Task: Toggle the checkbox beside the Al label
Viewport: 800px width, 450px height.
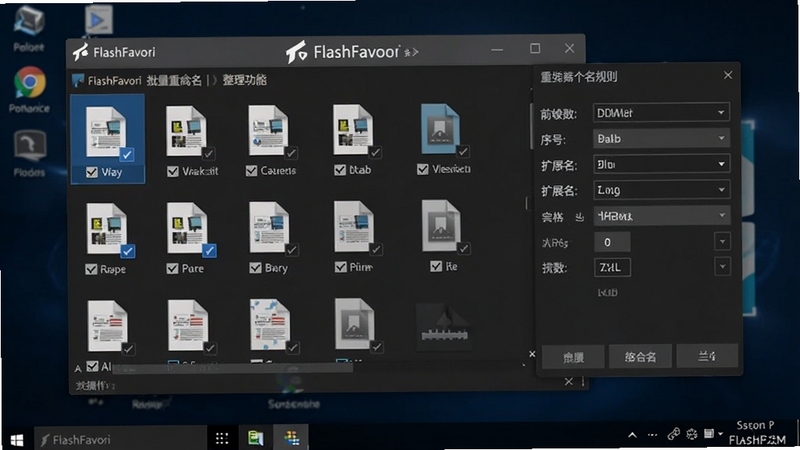Action: [x=92, y=366]
